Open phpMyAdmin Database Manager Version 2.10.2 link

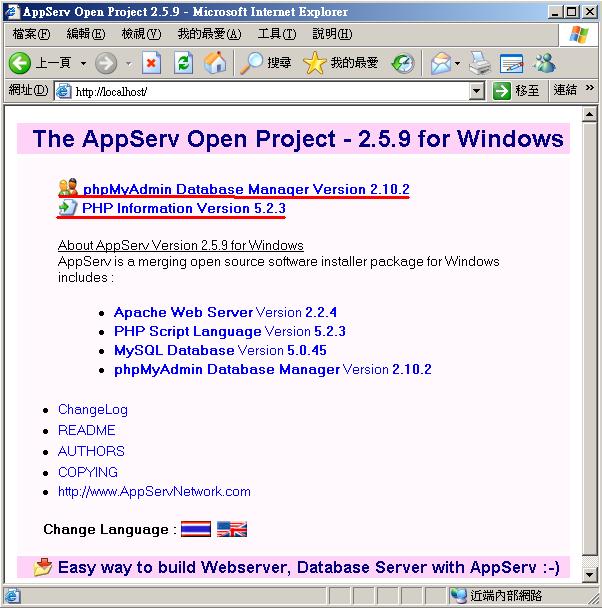click(245, 189)
